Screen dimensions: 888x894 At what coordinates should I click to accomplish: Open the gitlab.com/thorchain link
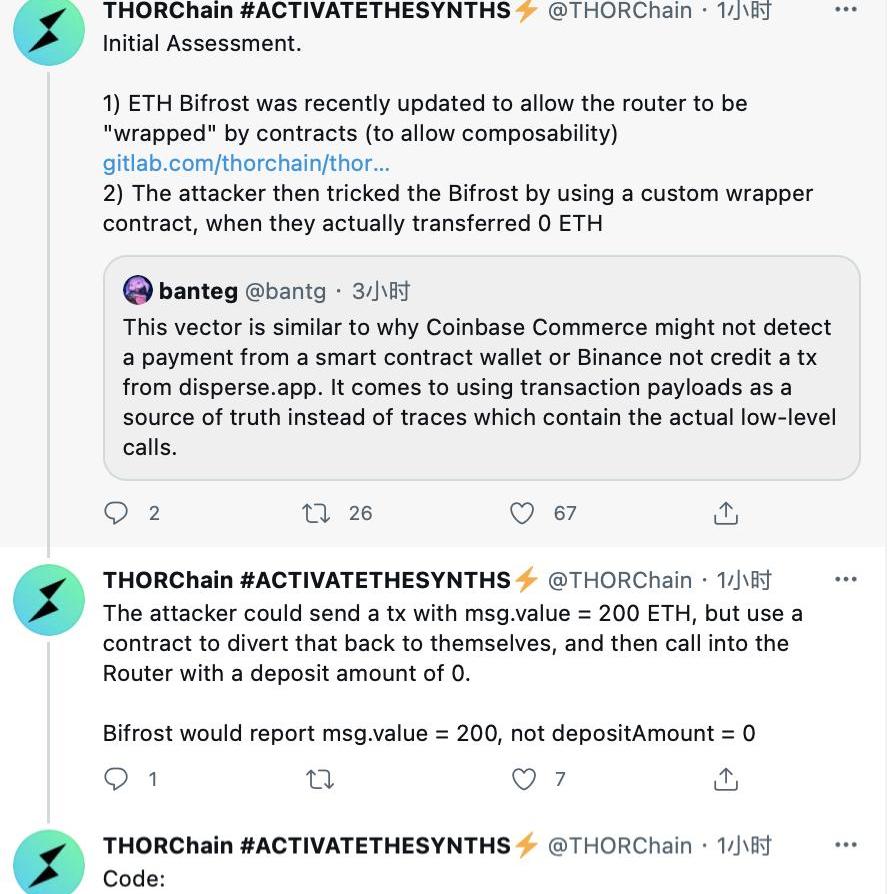pyautogui.click(x=246, y=163)
